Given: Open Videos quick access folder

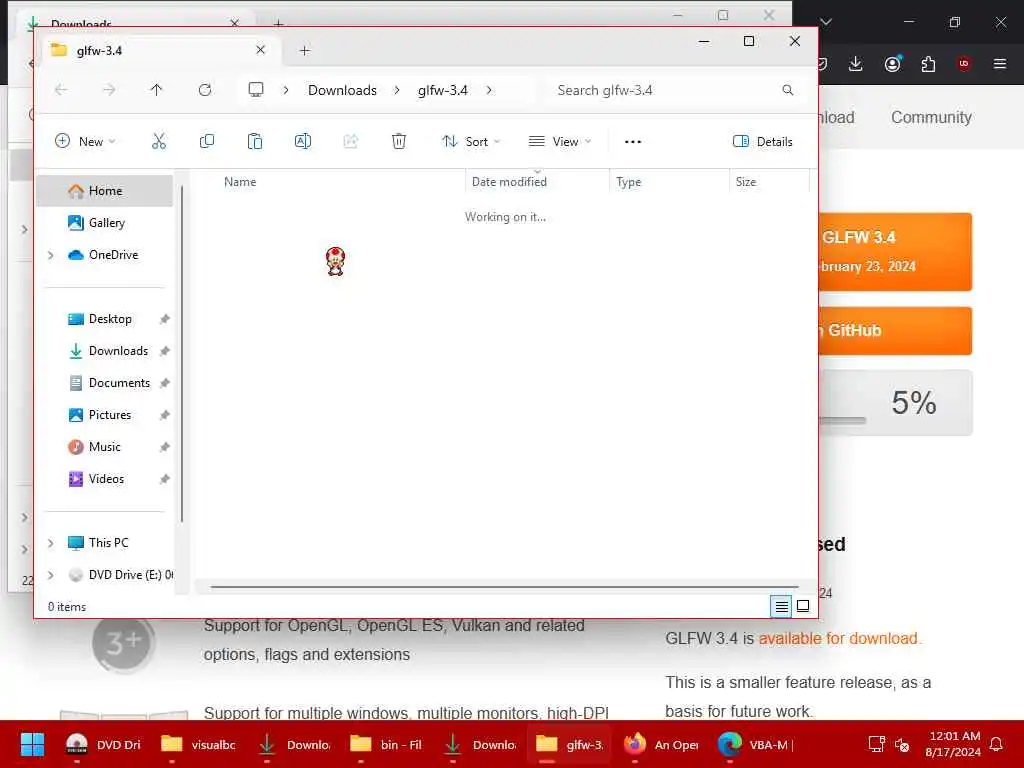Looking at the screenshot, I should click(x=104, y=479).
